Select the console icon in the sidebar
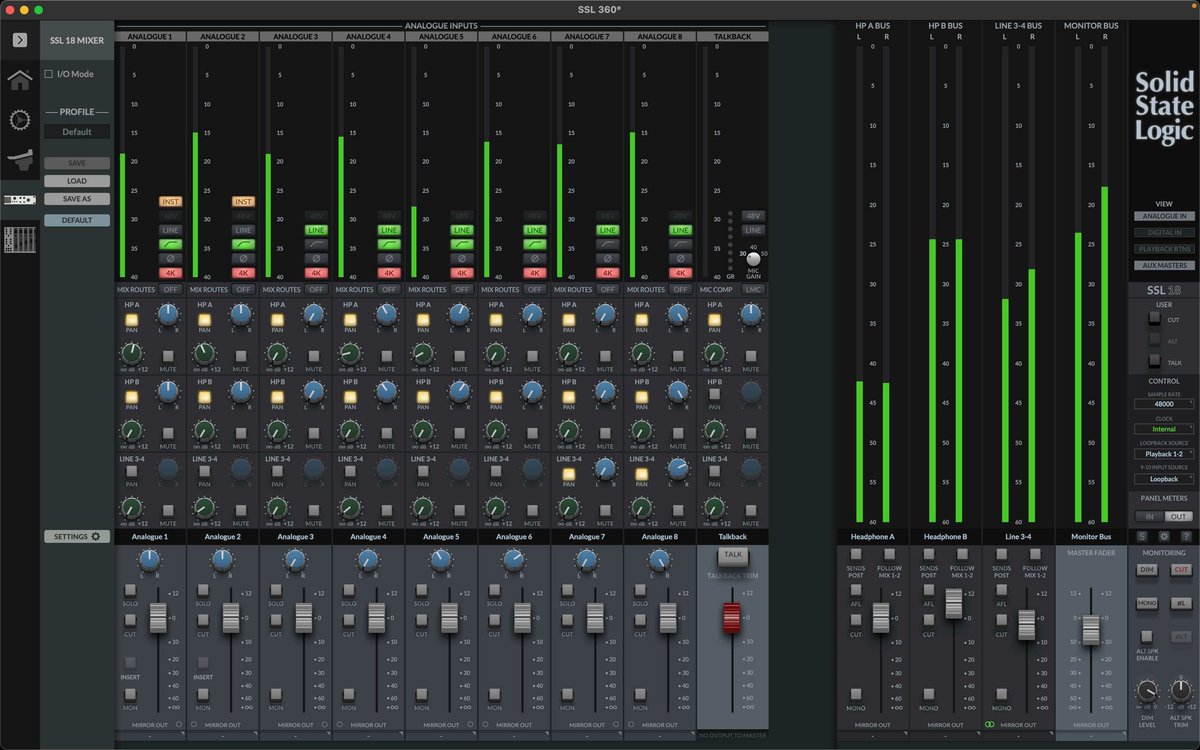 point(18,158)
